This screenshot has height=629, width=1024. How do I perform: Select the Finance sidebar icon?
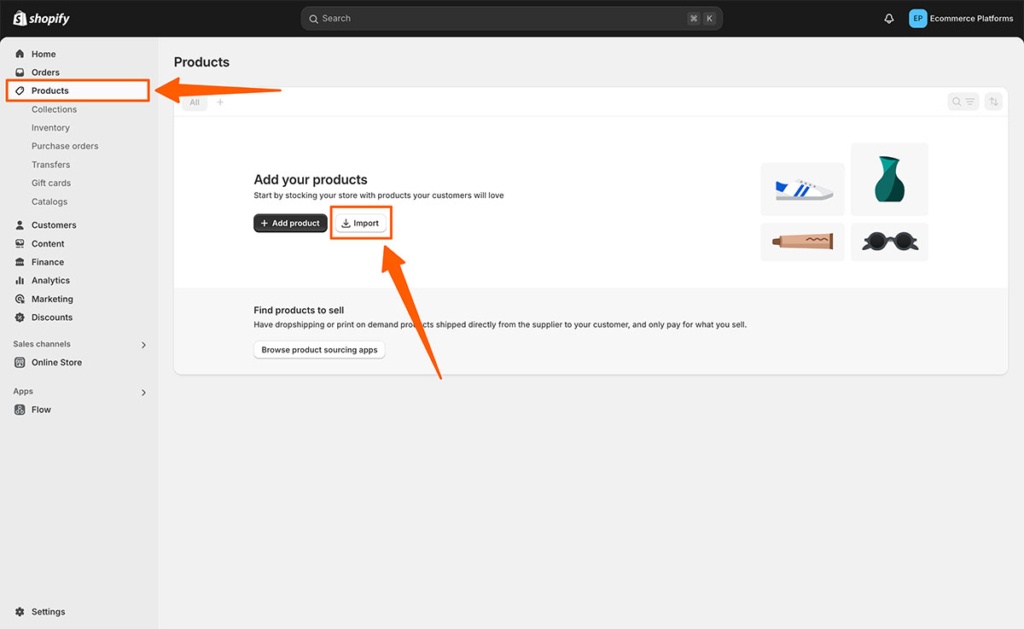click(20, 262)
